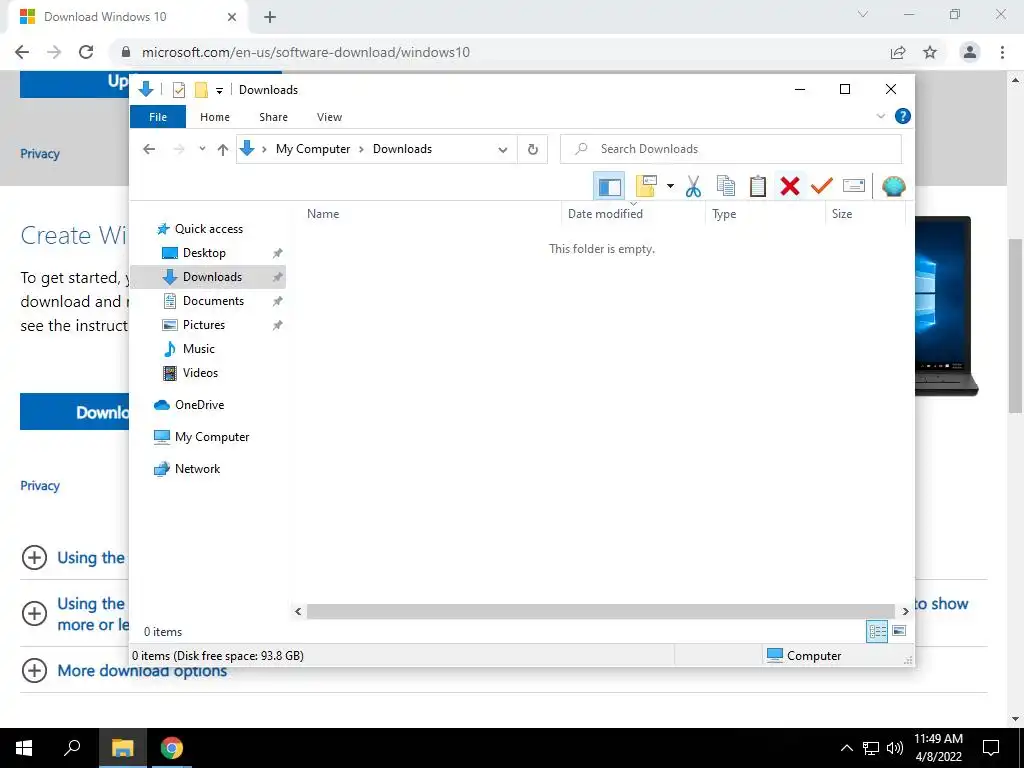The image size is (1024, 768).
Task: Open the Home ribbon tab
Action: tap(215, 117)
